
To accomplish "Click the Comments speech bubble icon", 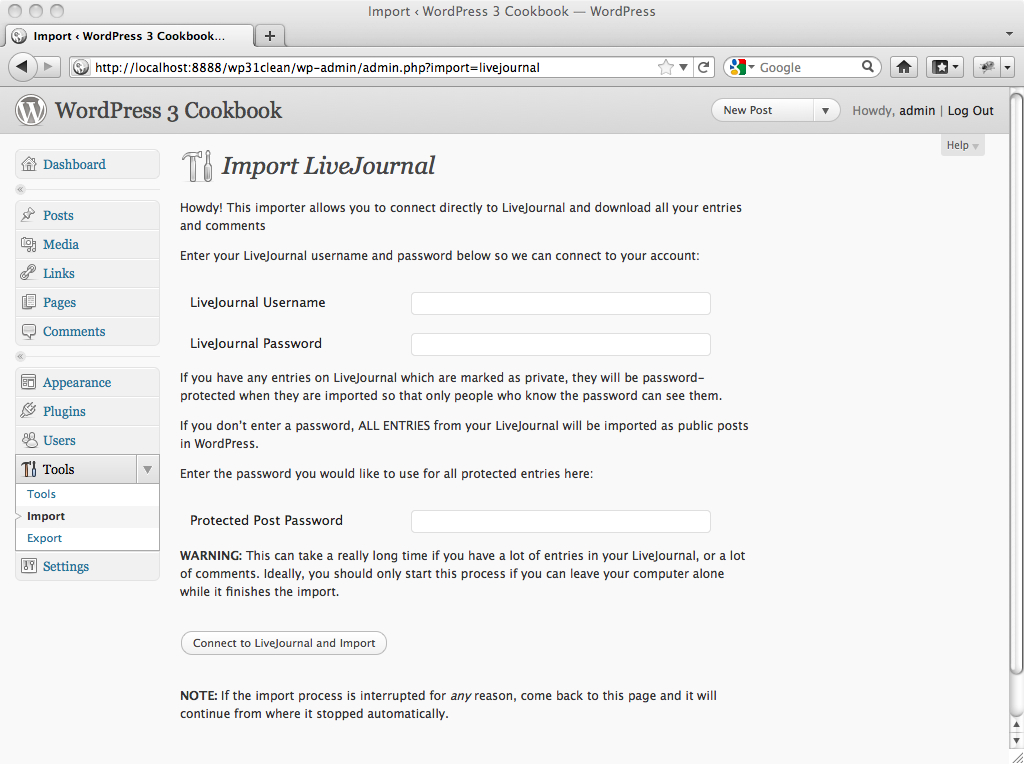I will 28,331.
